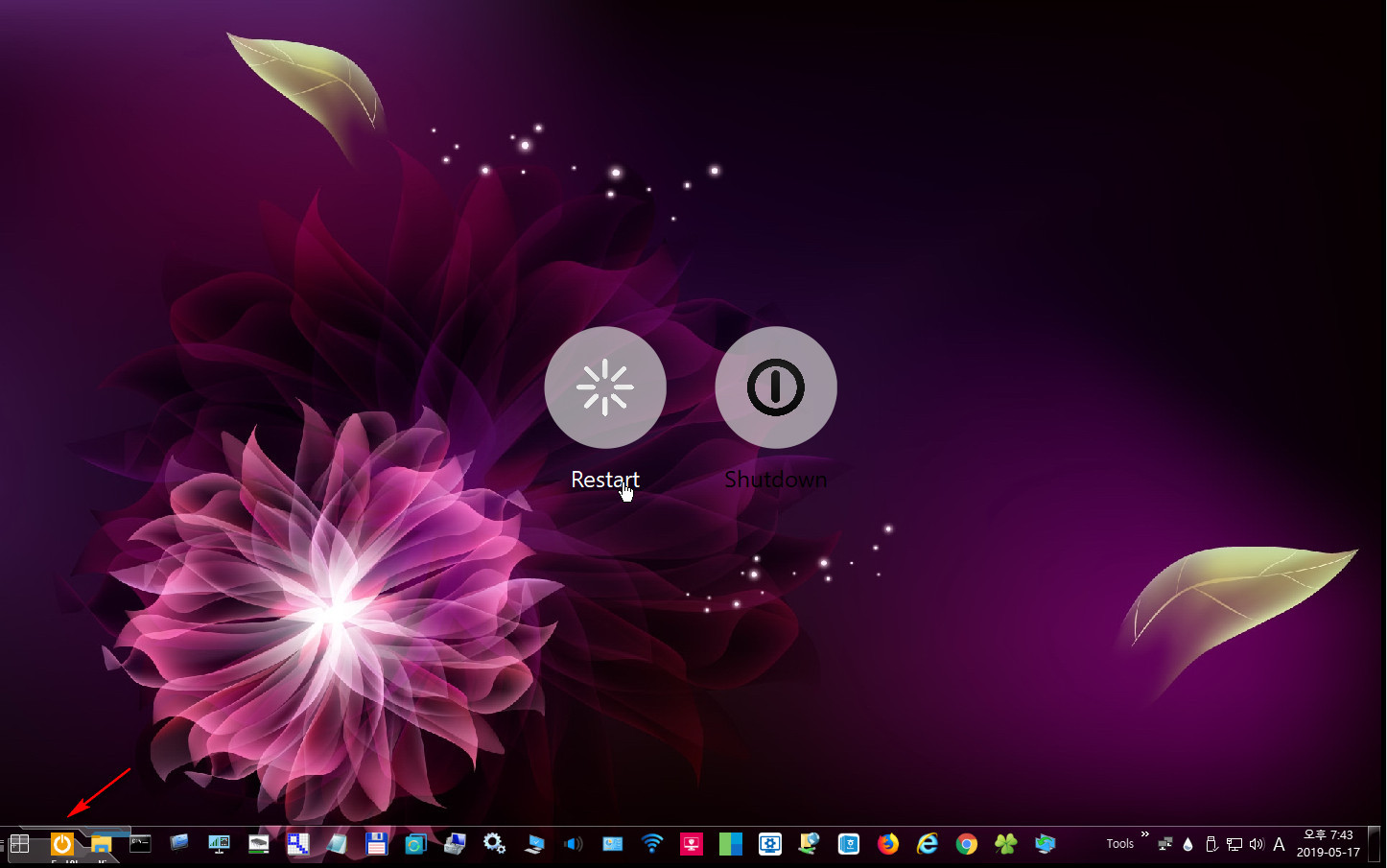The width and height of the screenshot is (1387, 868).
Task: Open the gears settings taskbar icon
Action: [494, 844]
